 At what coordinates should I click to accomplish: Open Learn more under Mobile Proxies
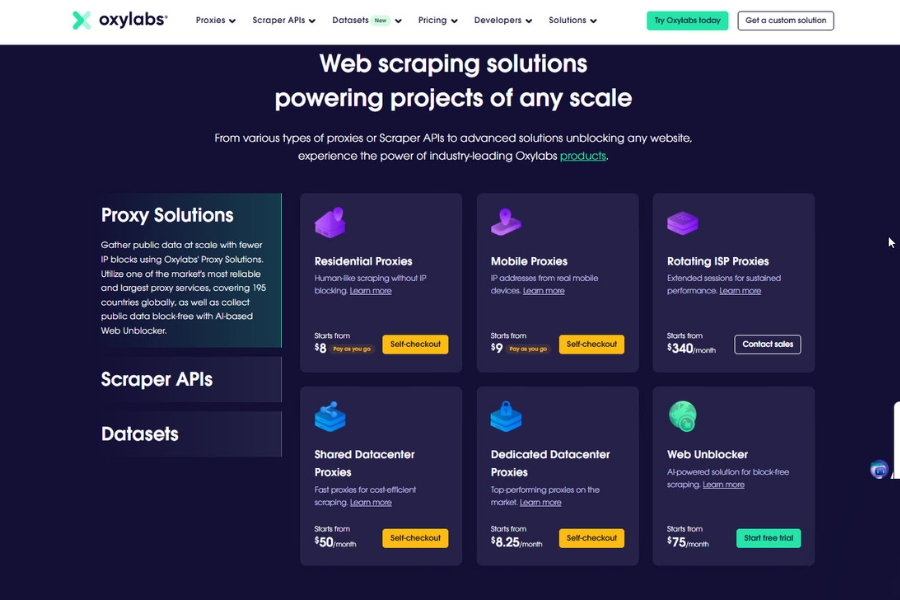click(x=544, y=291)
